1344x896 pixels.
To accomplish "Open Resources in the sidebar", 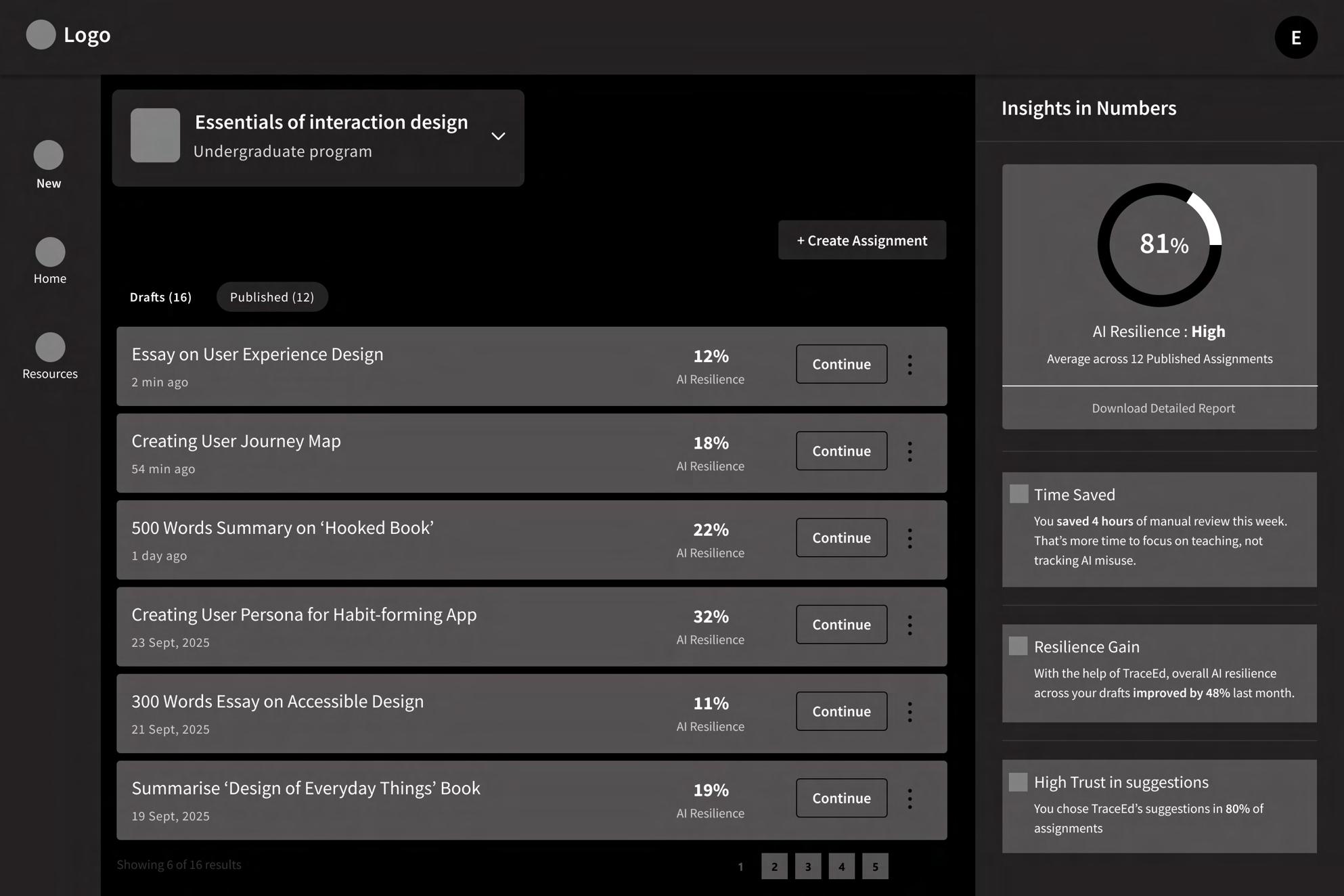I will click(x=50, y=347).
